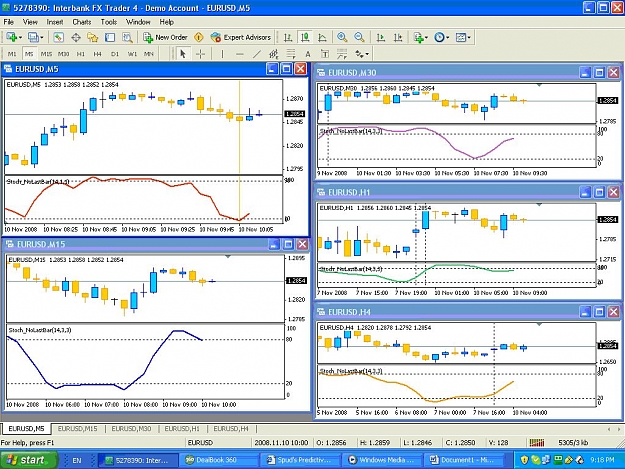Click the shield icon in system tray
Image resolution: width=625 pixels, height=469 pixels.
525,460
